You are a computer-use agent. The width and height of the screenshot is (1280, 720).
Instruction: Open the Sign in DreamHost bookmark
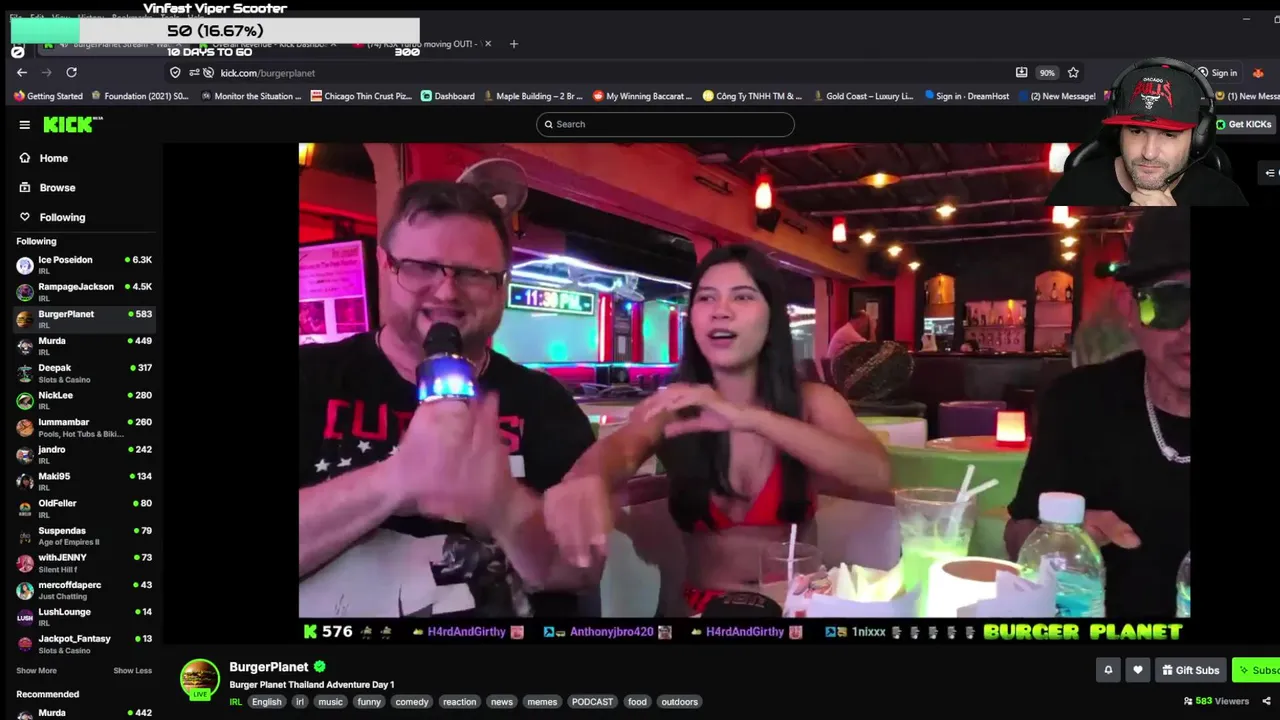tap(967, 96)
